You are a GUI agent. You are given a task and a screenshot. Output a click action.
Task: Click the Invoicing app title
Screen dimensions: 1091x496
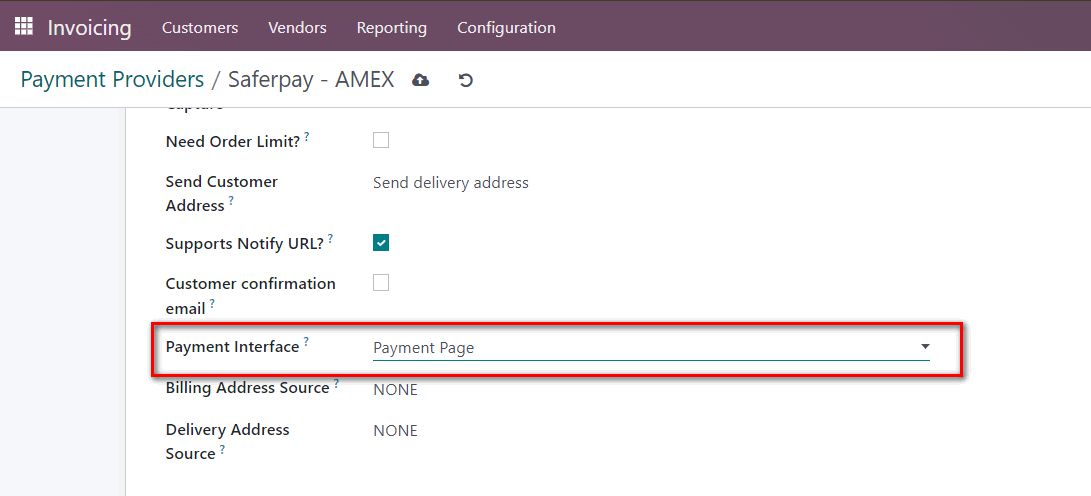[89, 28]
